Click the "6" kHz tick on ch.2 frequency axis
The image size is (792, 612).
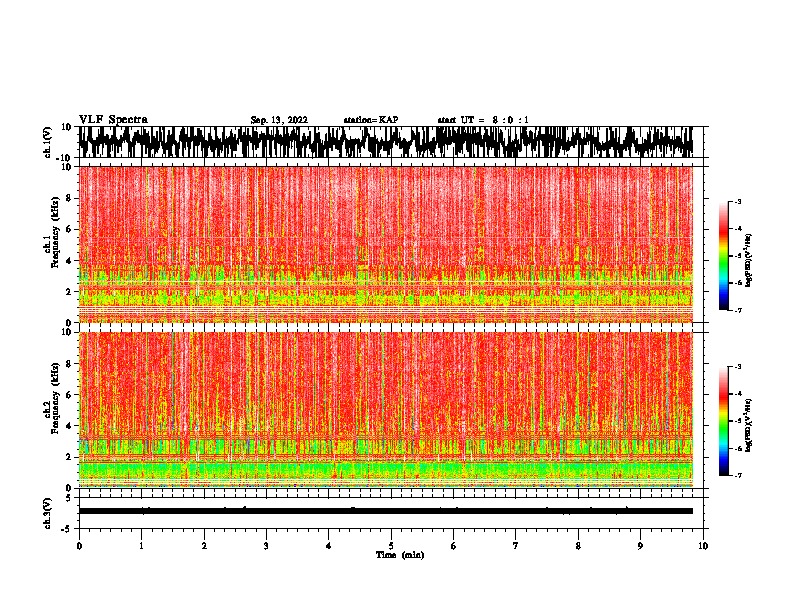pyautogui.click(x=70, y=395)
